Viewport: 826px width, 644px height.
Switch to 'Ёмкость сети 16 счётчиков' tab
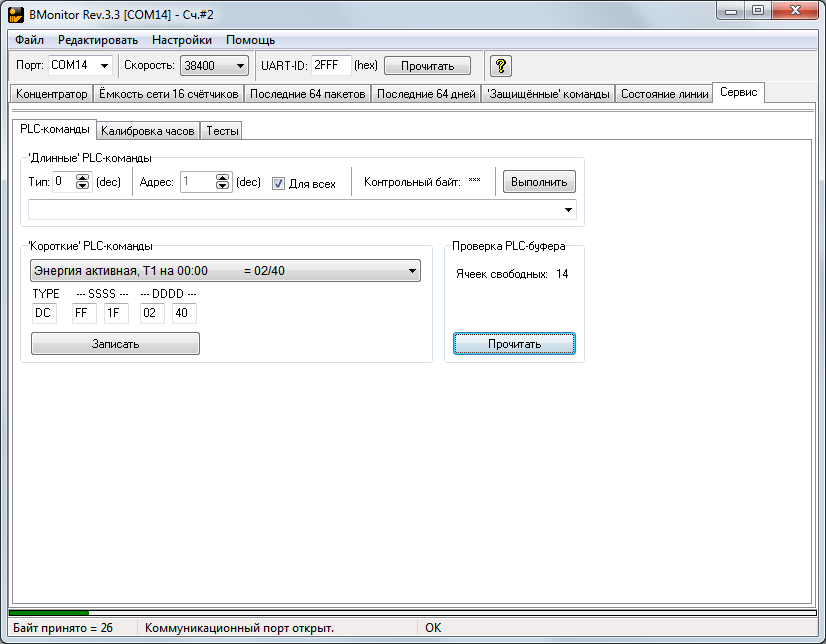coord(169,94)
